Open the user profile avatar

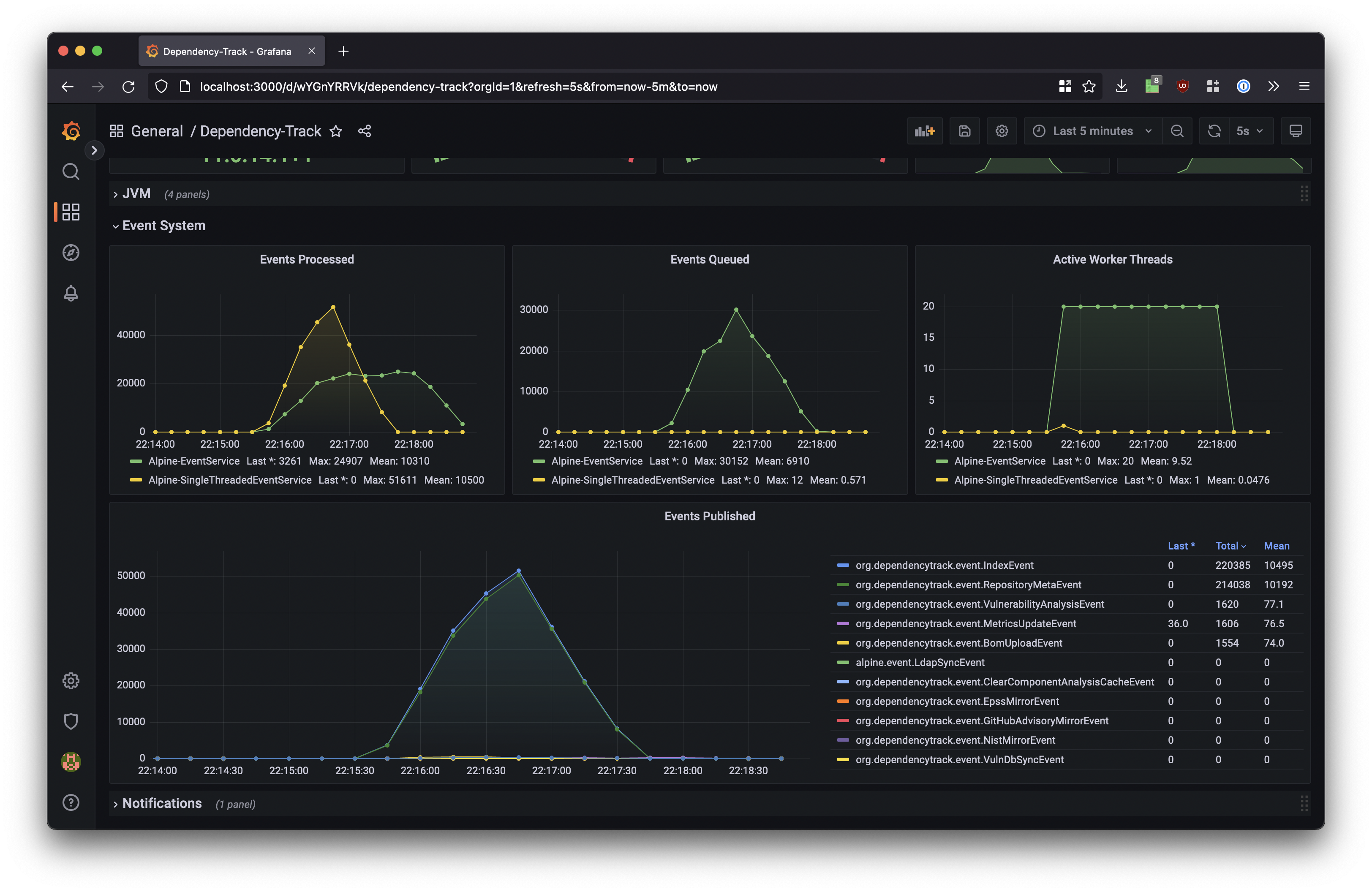click(x=71, y=762)
